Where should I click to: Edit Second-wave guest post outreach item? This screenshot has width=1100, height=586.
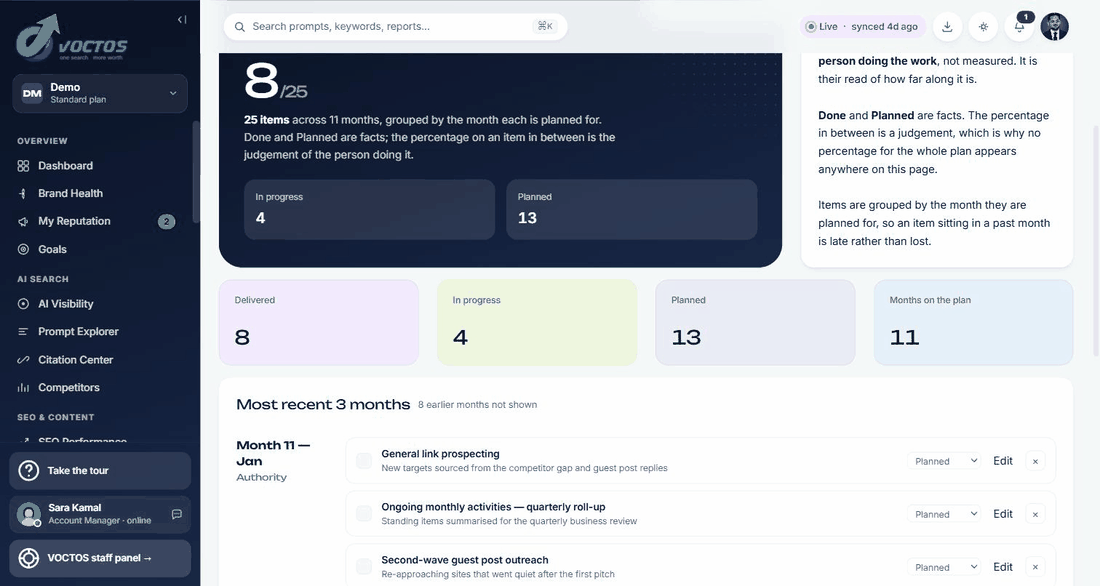(1002, 567)
